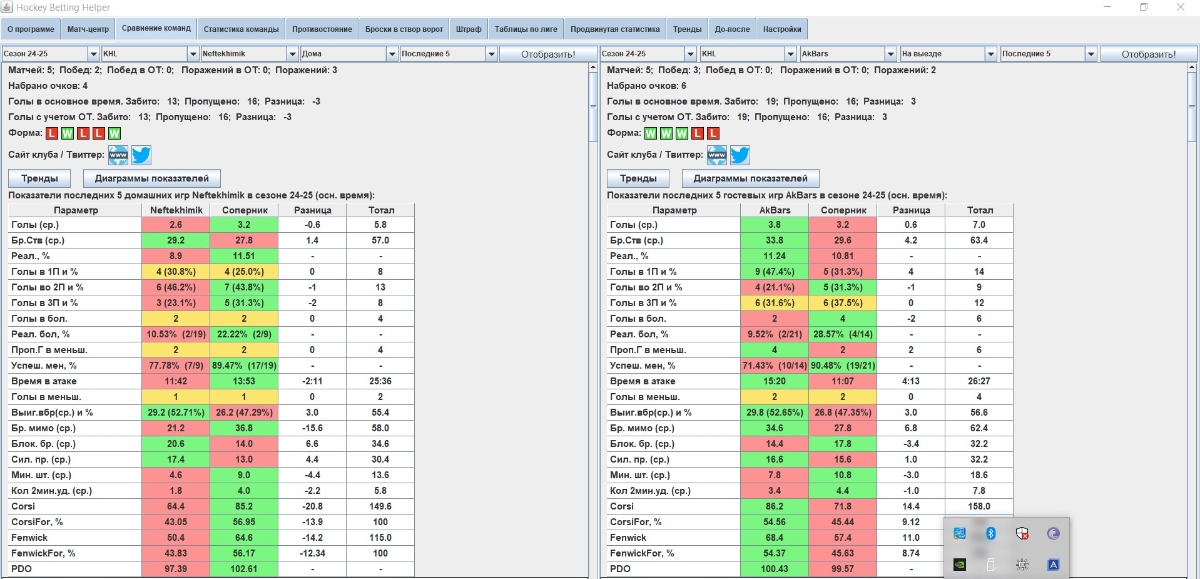Open Neftekhimik Twitter bird icon
Screen dimensions: 1200x579
(141, 155)
